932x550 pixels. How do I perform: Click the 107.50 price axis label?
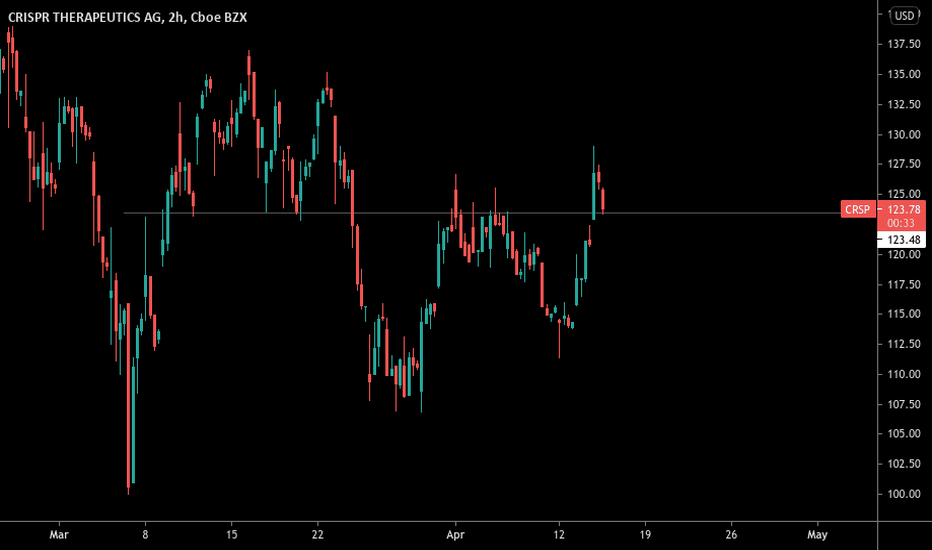point(903,404)
